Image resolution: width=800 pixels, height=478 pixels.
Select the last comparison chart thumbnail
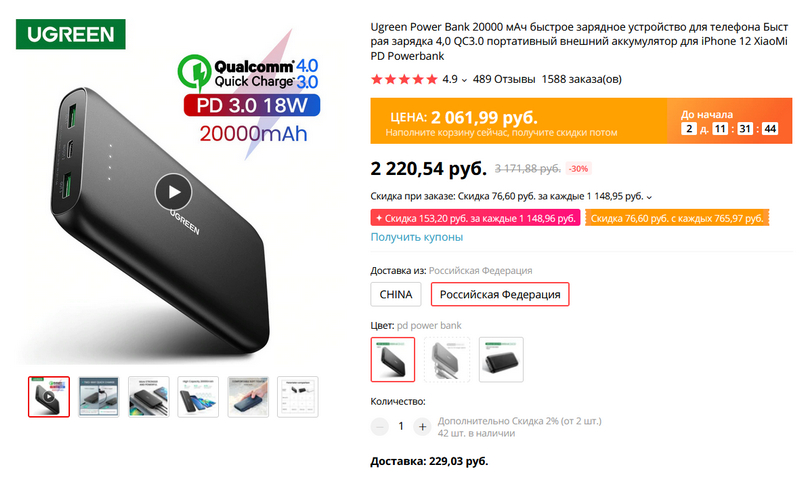click(x=298, y=397)
